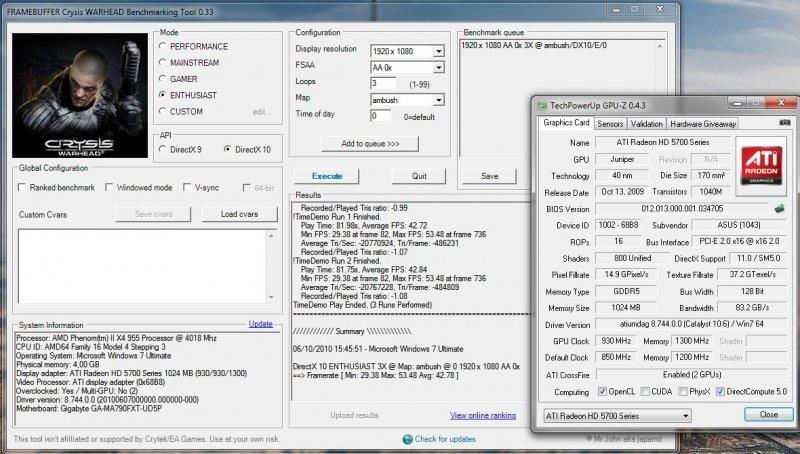The width and height of the screenshot is (800, 454).
Task: Choose DirectX 9 as the API
Action: (162, 149)
